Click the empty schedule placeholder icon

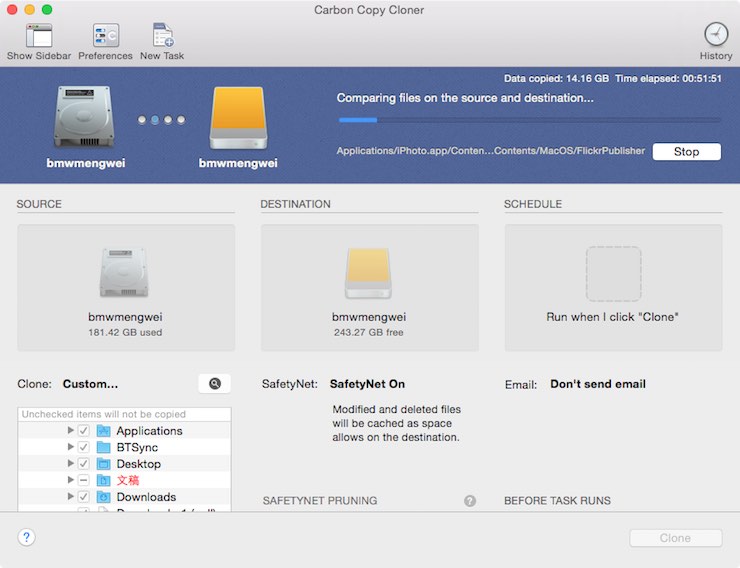point(613,274)
